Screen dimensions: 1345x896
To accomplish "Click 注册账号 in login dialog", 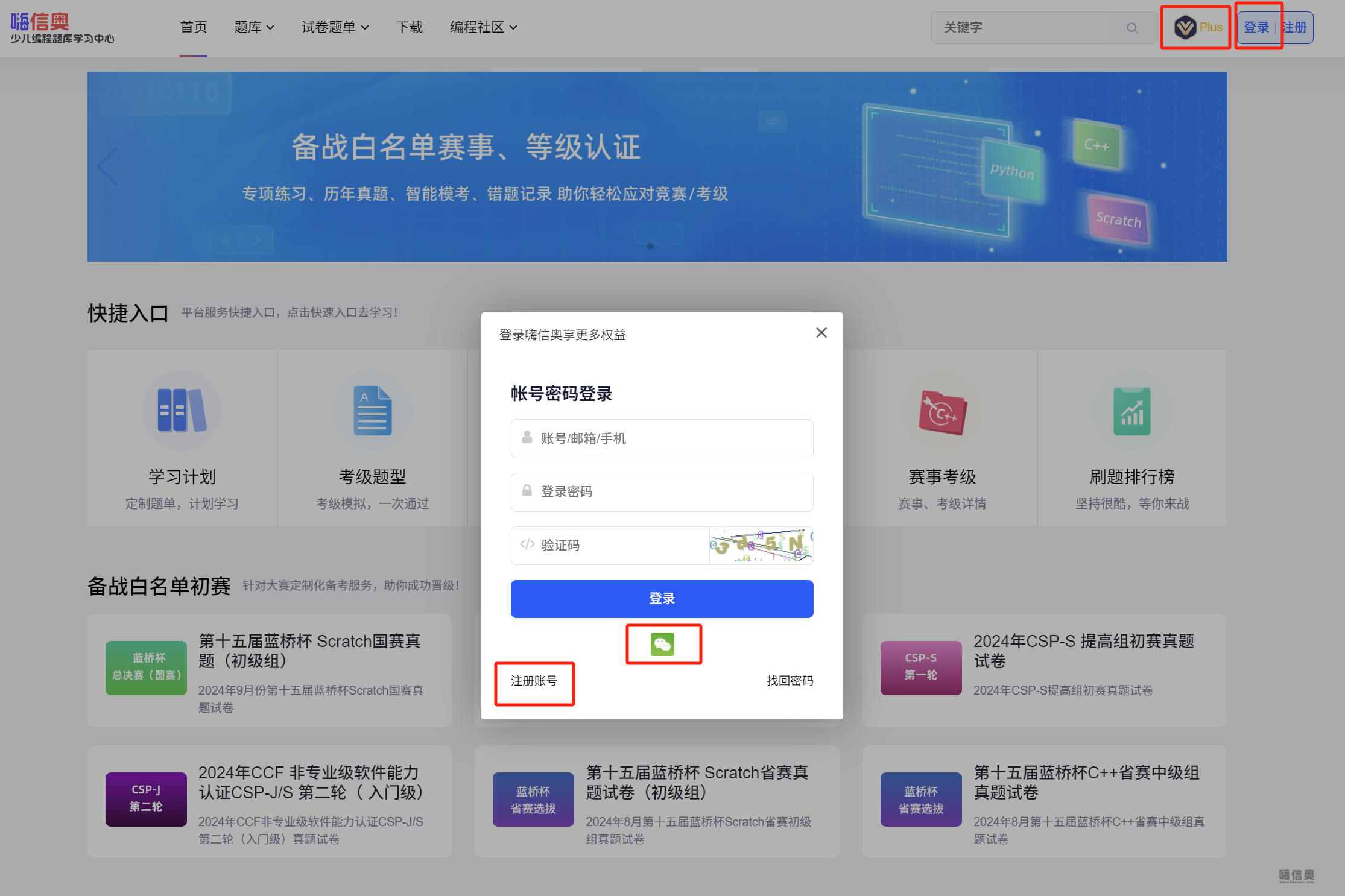I will click(534, 681).
